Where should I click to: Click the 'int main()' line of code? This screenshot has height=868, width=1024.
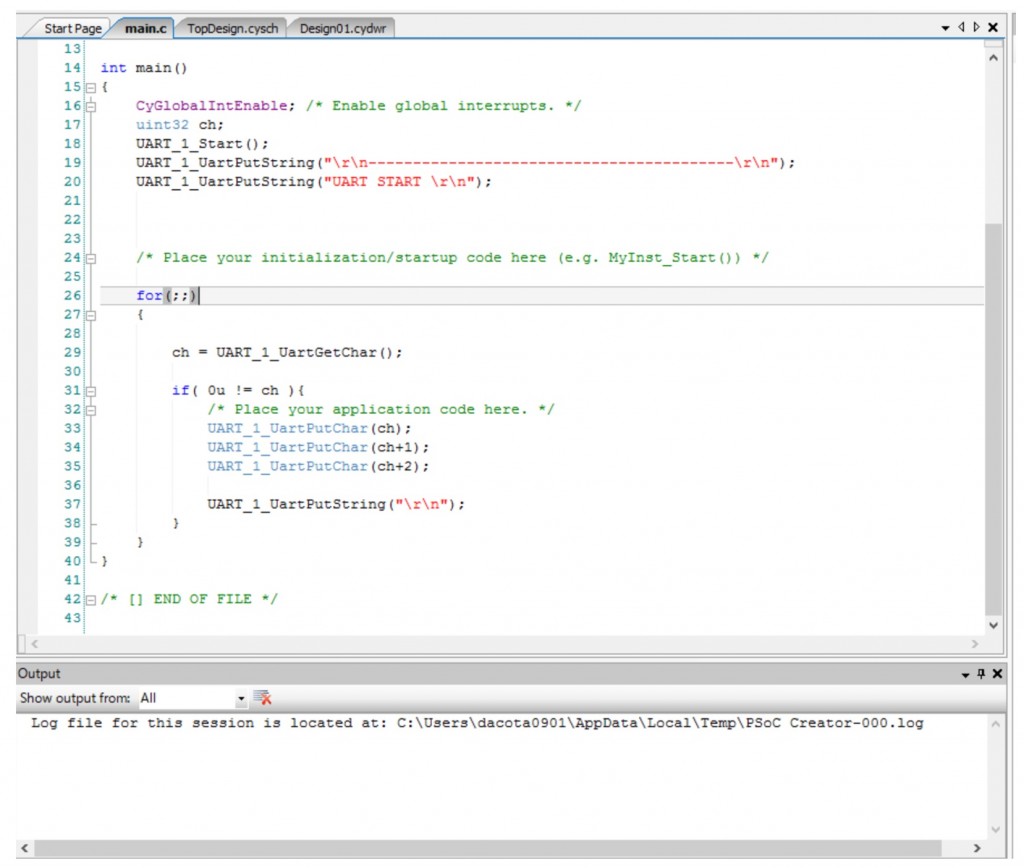coord(144,68)
